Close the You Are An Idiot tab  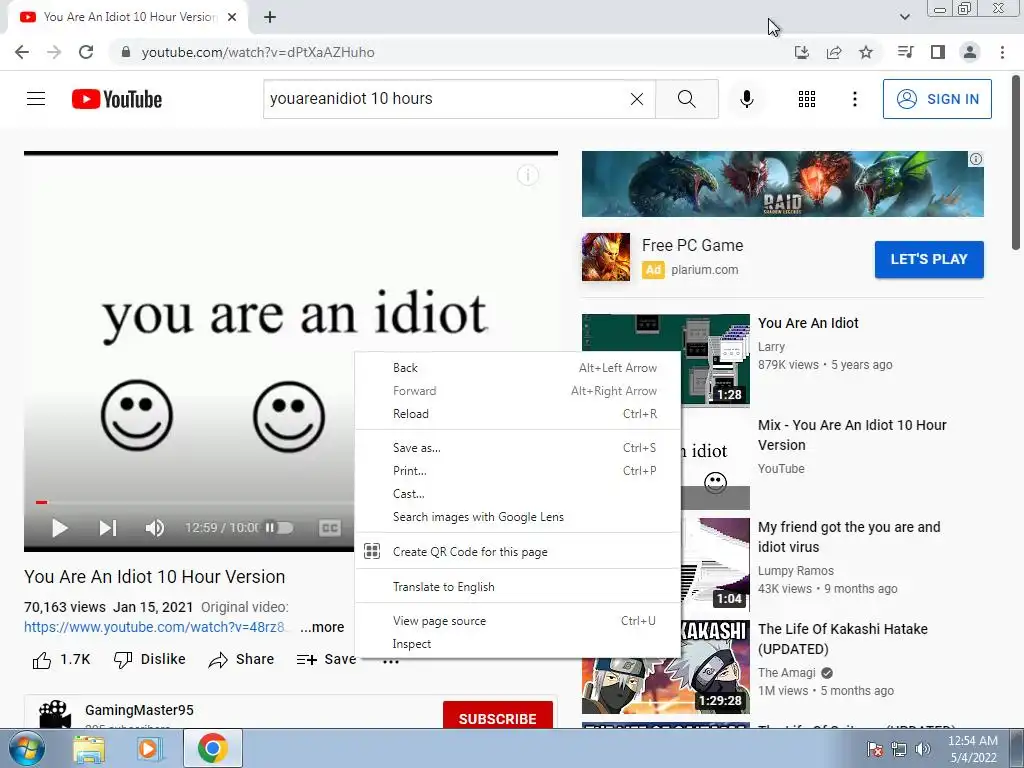[x=232, y=17]
